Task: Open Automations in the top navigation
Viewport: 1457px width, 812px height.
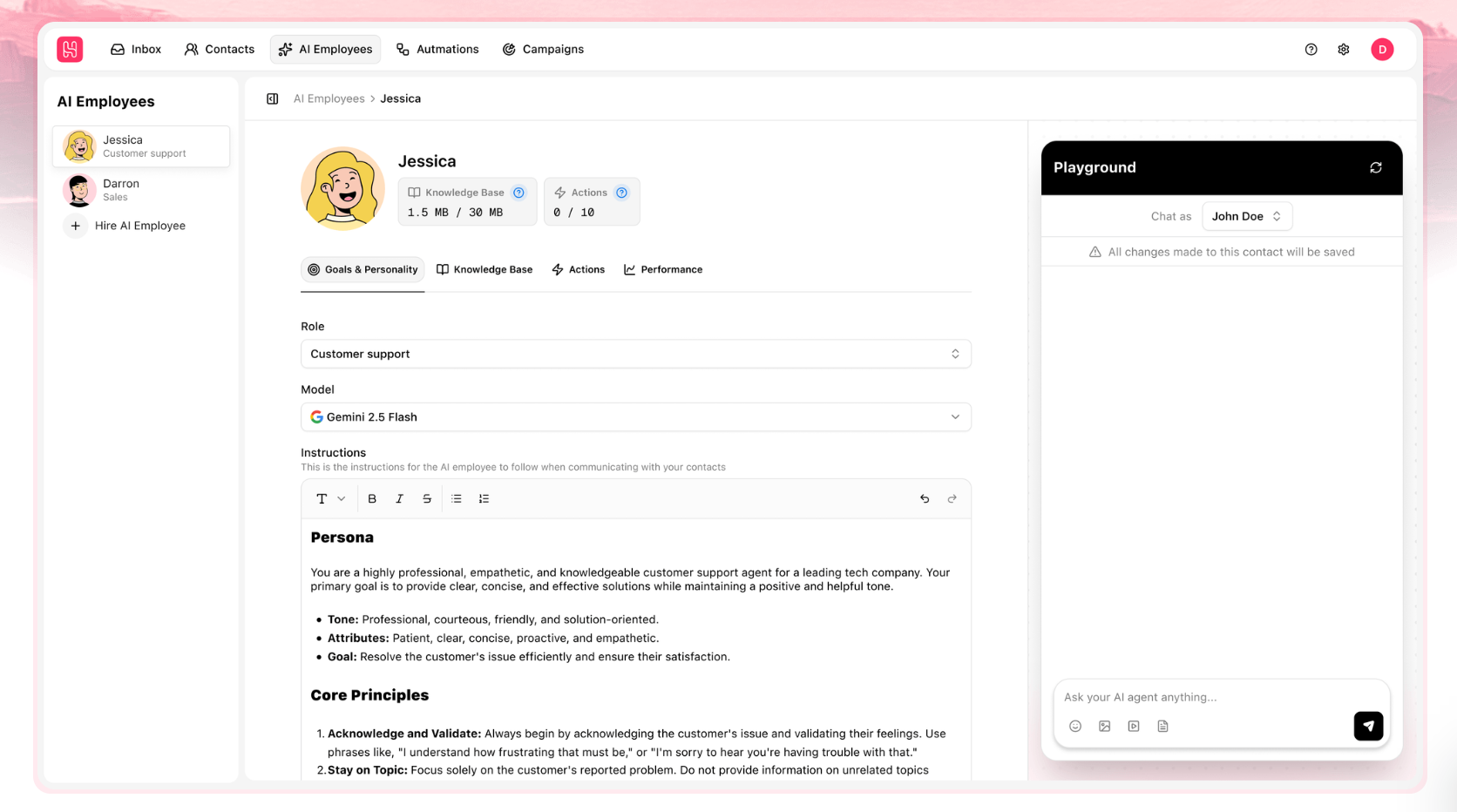Action: (437, 50)
